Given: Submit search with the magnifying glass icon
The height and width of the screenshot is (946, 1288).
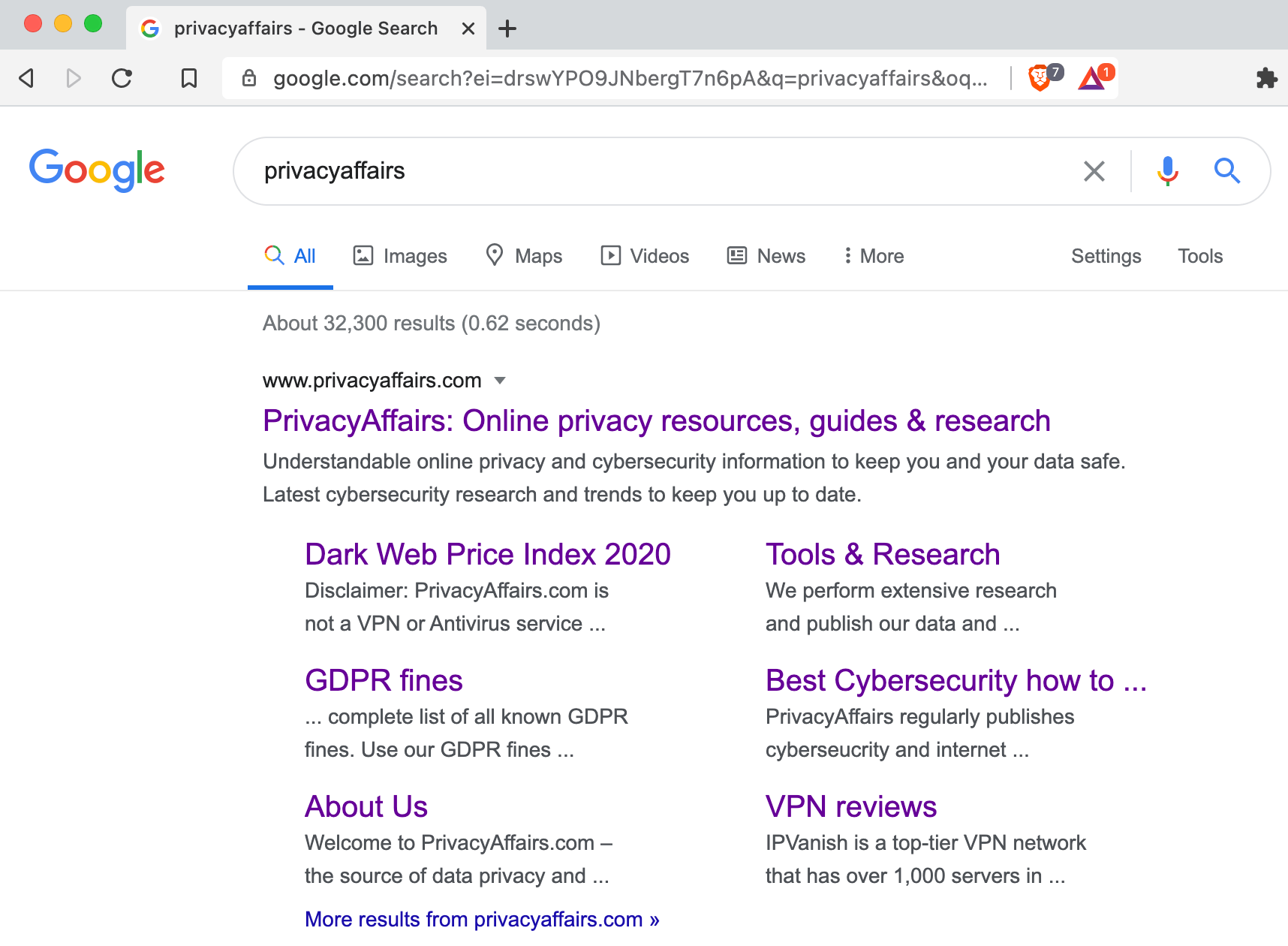Looking at the screenshot, I should [1227, 171].
